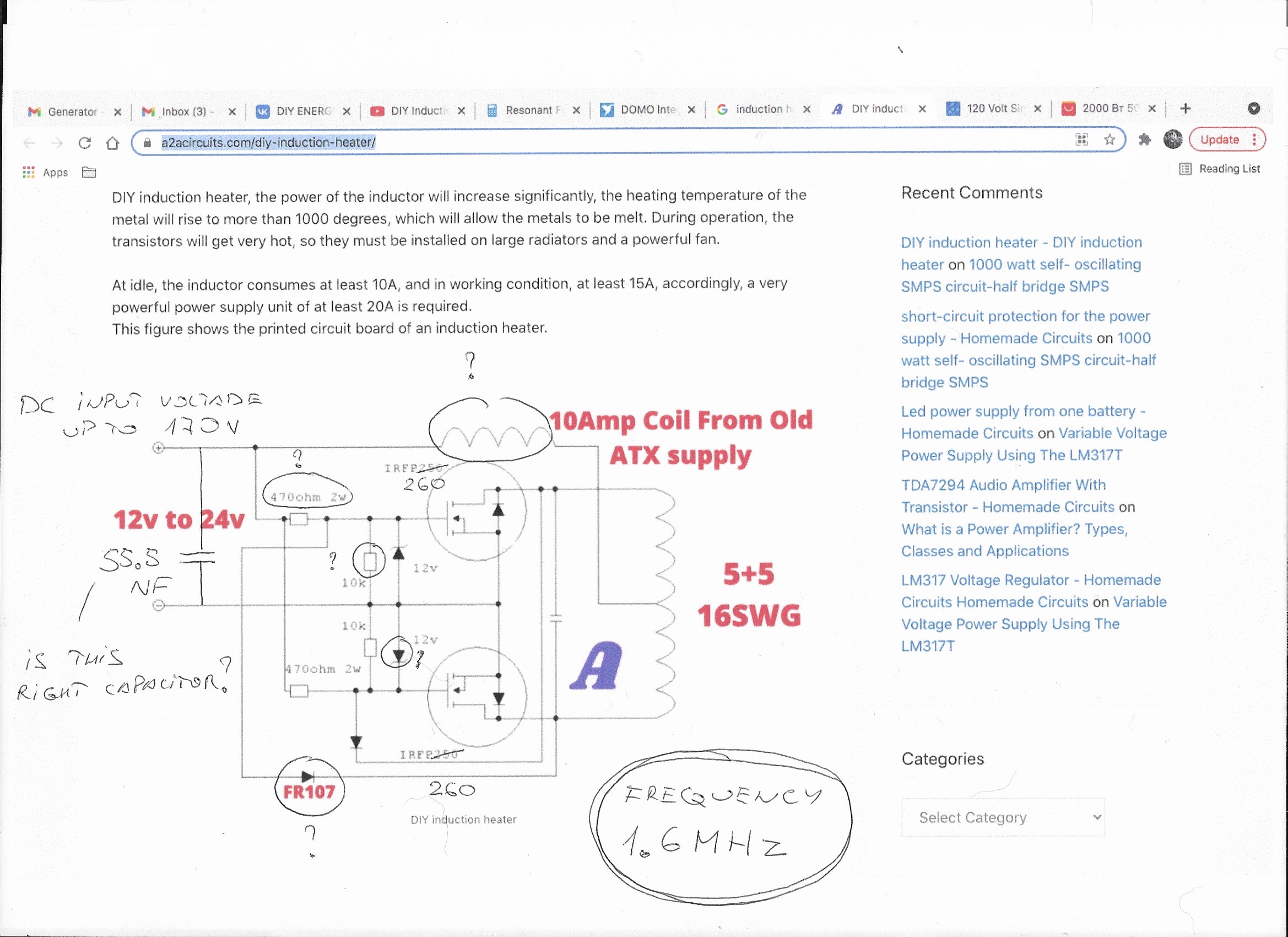Click the QR code icon in address bar

(1081, 140)
